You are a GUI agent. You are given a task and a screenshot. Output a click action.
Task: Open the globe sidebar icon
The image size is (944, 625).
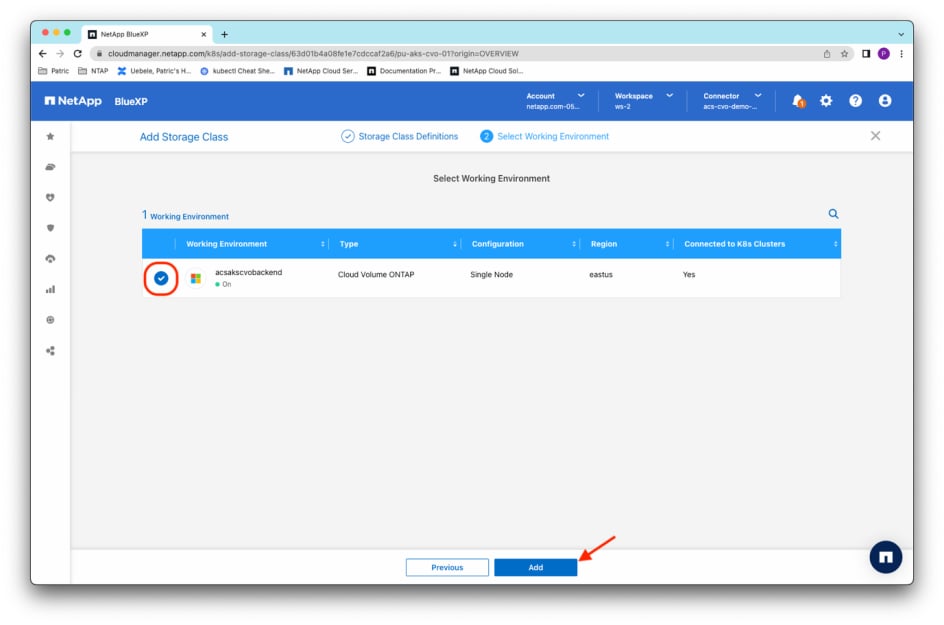[51, 320]
